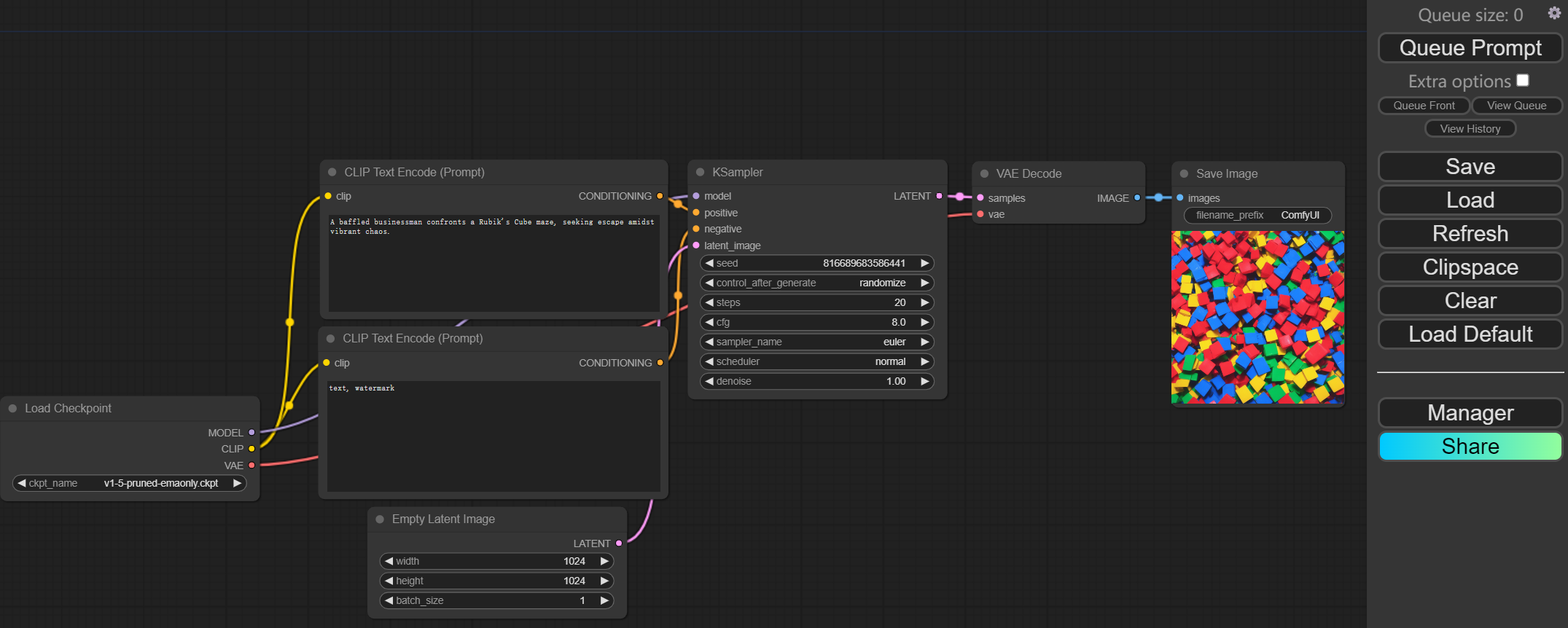
Task: Save the workflow with the Save button
Action: [x=1470, y=167]
